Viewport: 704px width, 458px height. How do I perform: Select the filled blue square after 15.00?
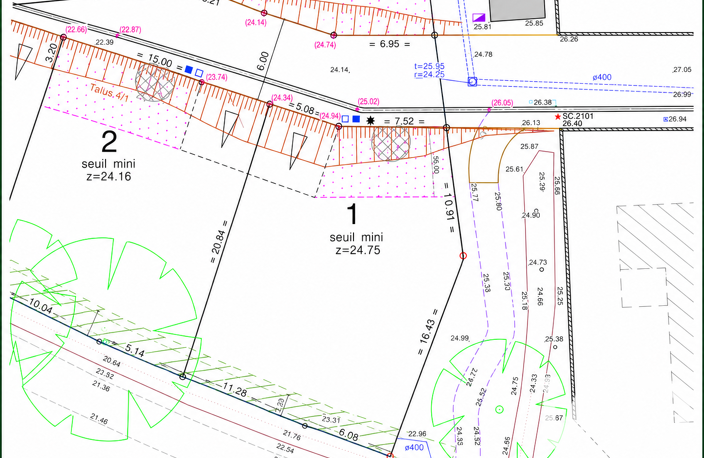pos(189,70)
